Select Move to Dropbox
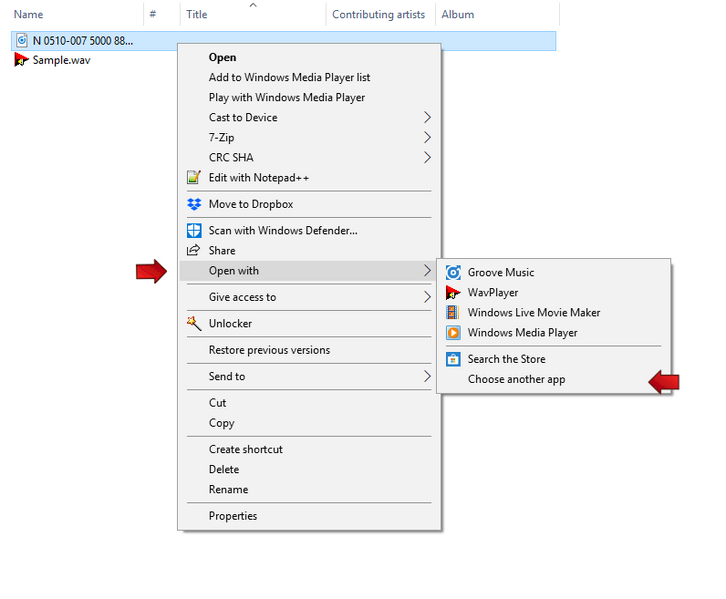Viewport: 726px width, 599px height. 309,204
